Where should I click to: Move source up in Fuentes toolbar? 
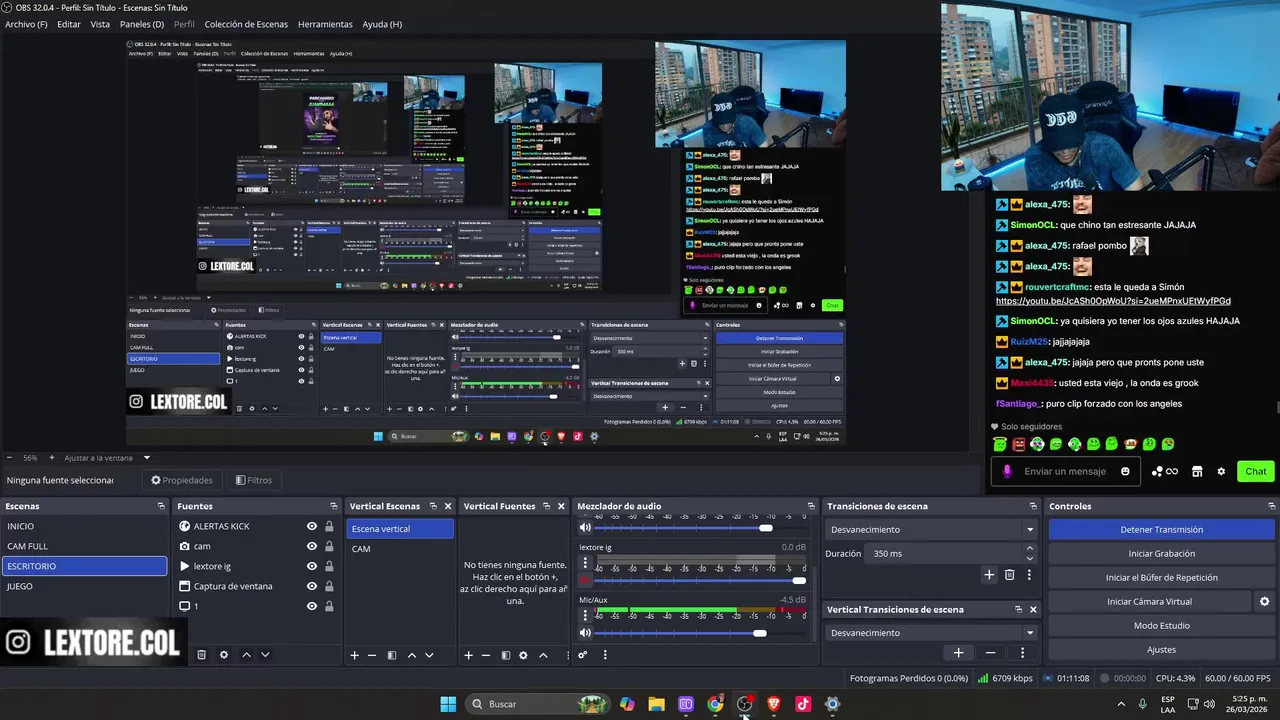pyautogui.click(x=246, y=655)
